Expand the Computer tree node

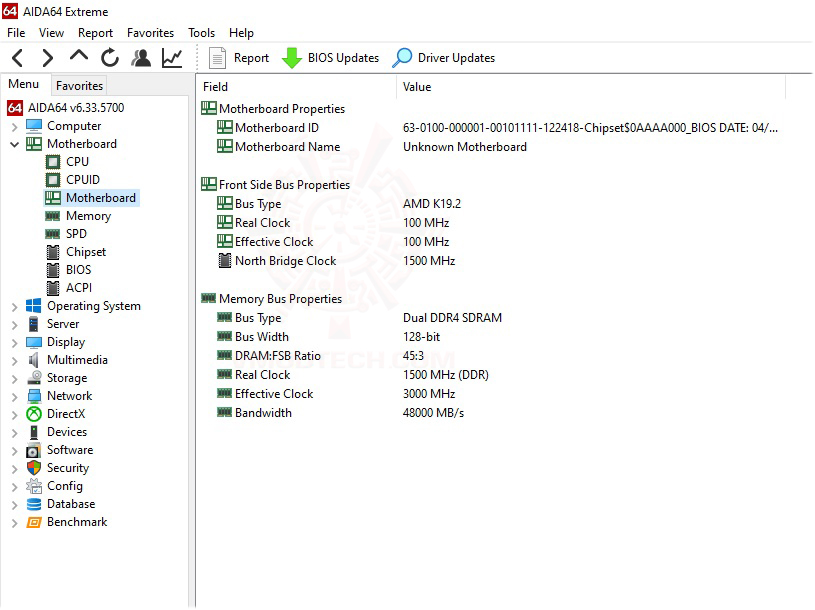15,126
